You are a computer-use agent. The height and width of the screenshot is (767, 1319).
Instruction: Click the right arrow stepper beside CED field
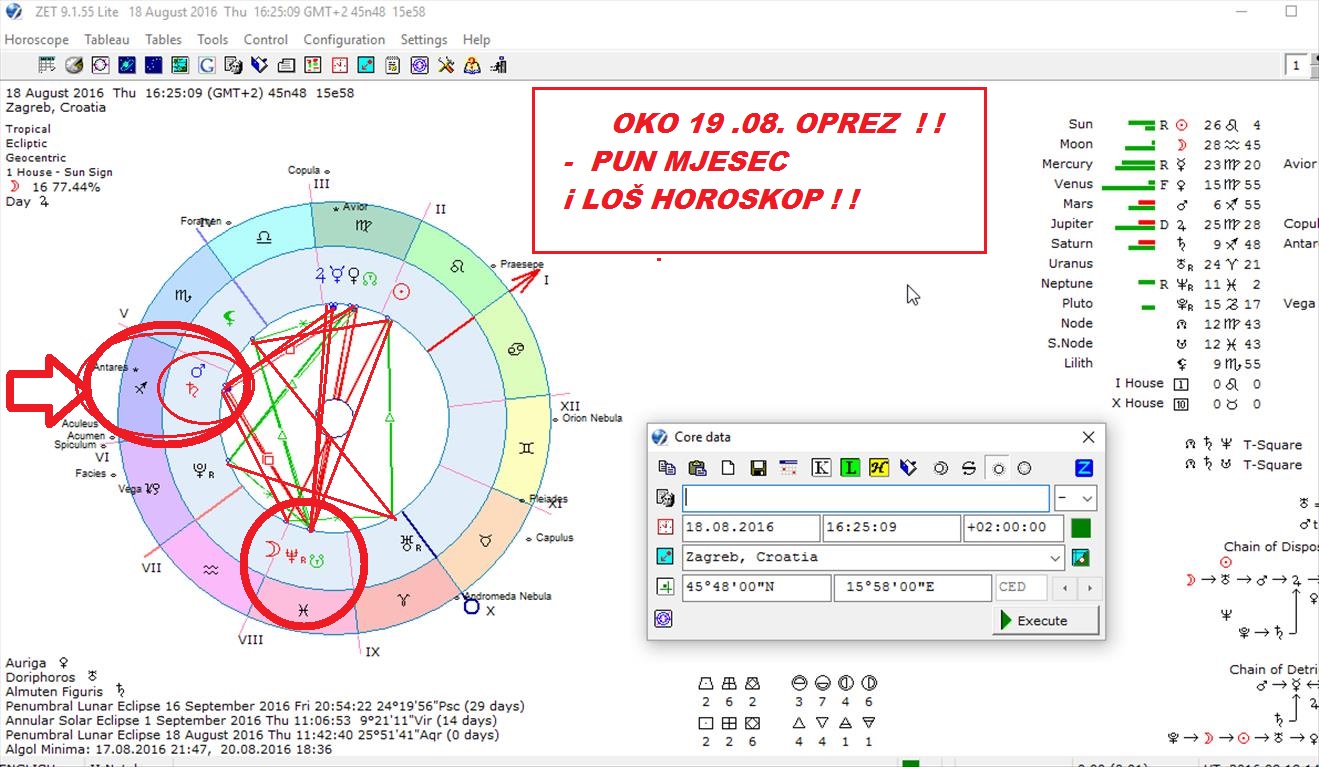pos(1089,588)
